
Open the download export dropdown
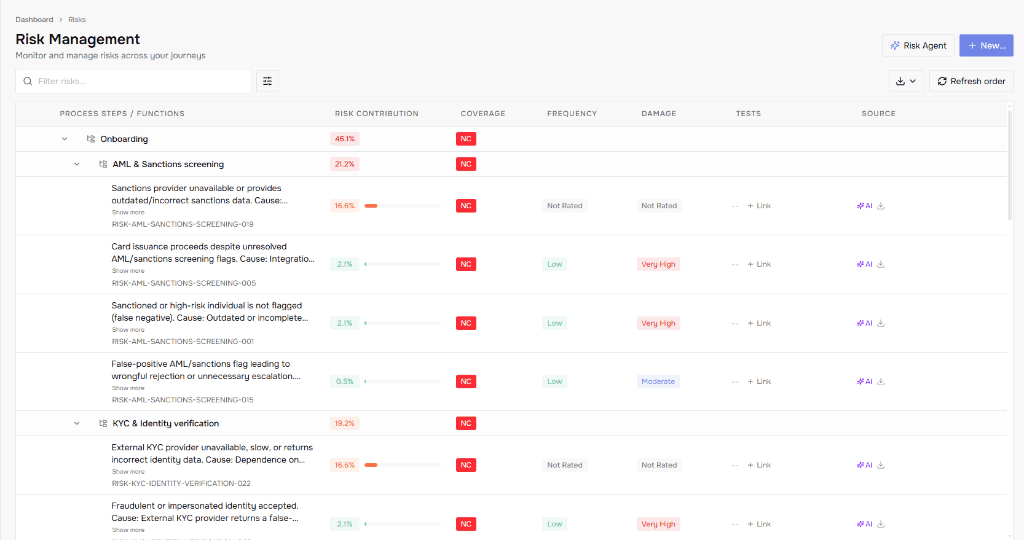(906, 81)
